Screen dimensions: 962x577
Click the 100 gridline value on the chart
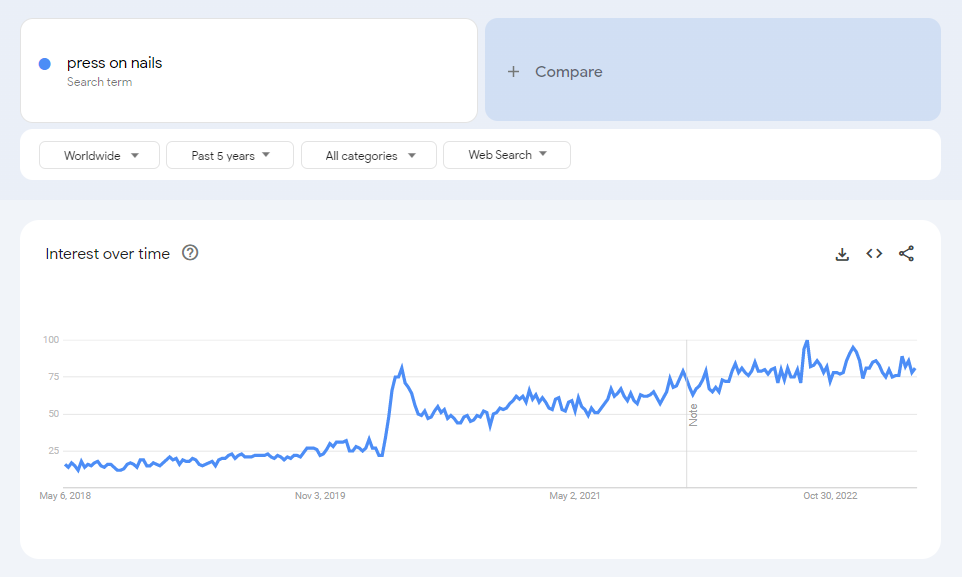click(51, 340)
